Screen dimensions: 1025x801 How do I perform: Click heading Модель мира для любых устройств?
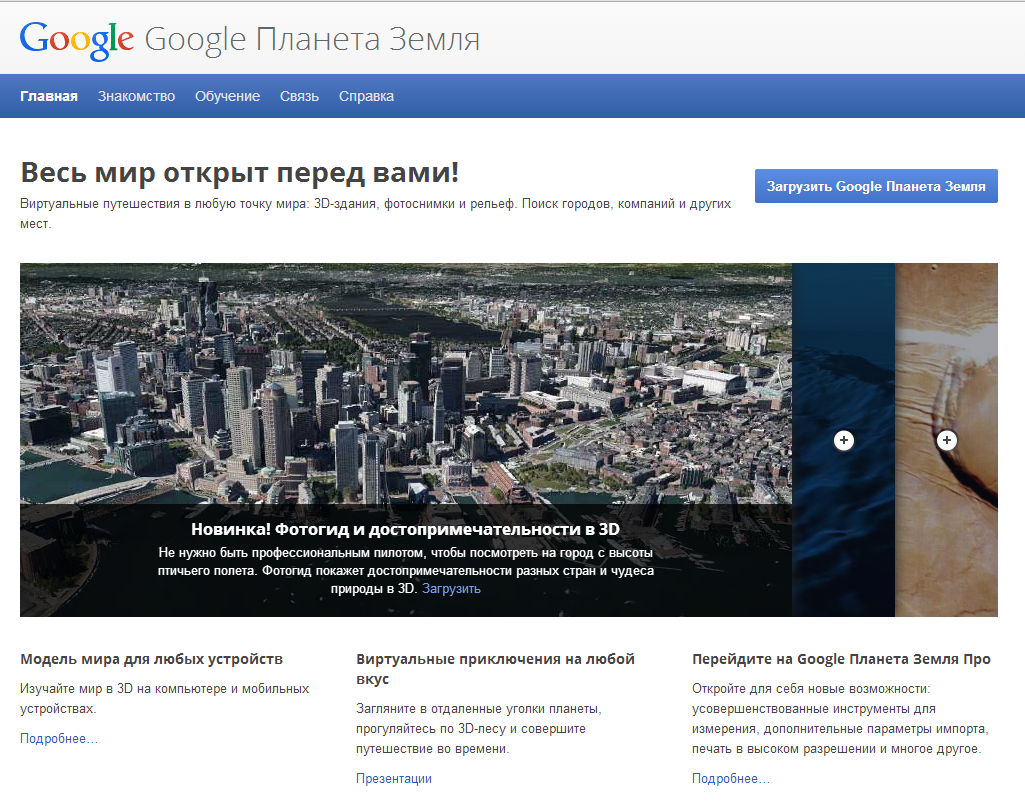[152, 659]
